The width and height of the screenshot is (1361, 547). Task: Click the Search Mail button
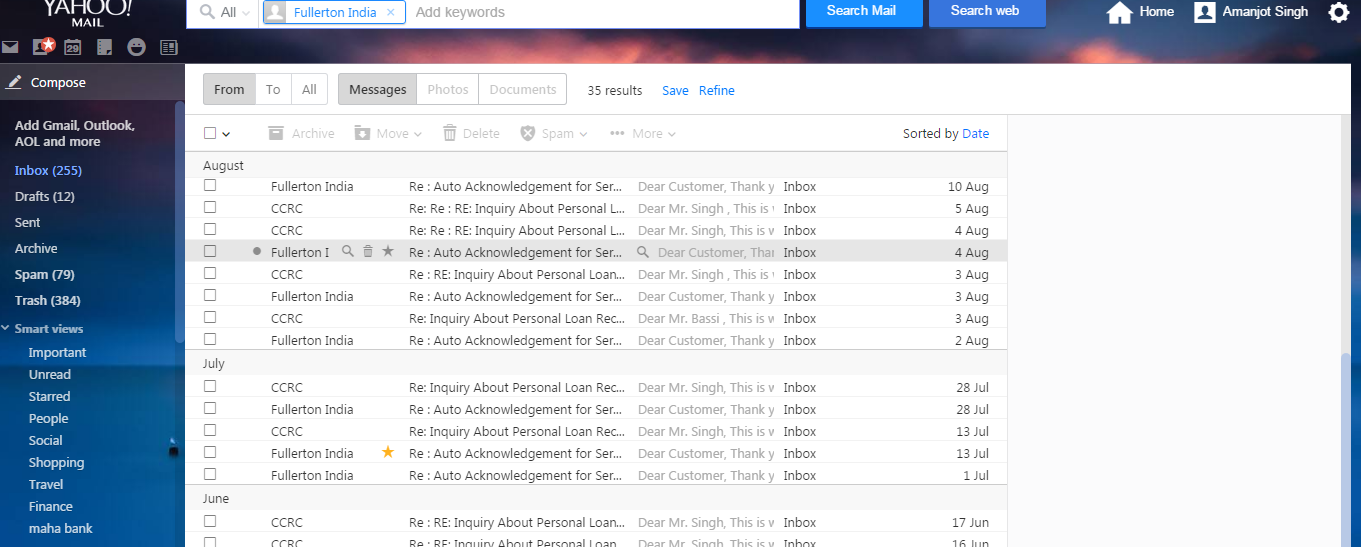(x=860, y=11)
